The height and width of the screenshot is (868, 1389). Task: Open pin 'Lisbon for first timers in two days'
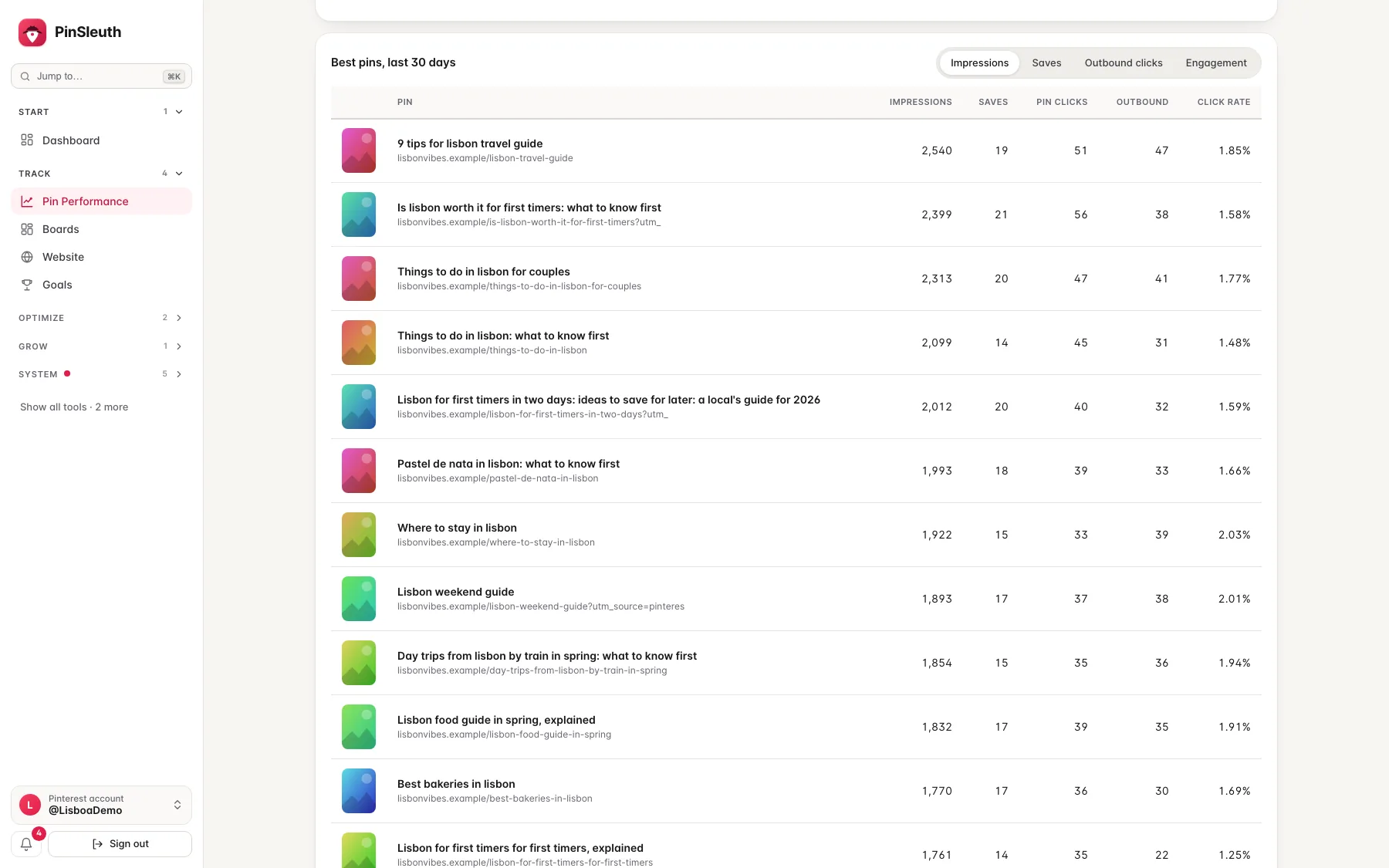point(609,400)
